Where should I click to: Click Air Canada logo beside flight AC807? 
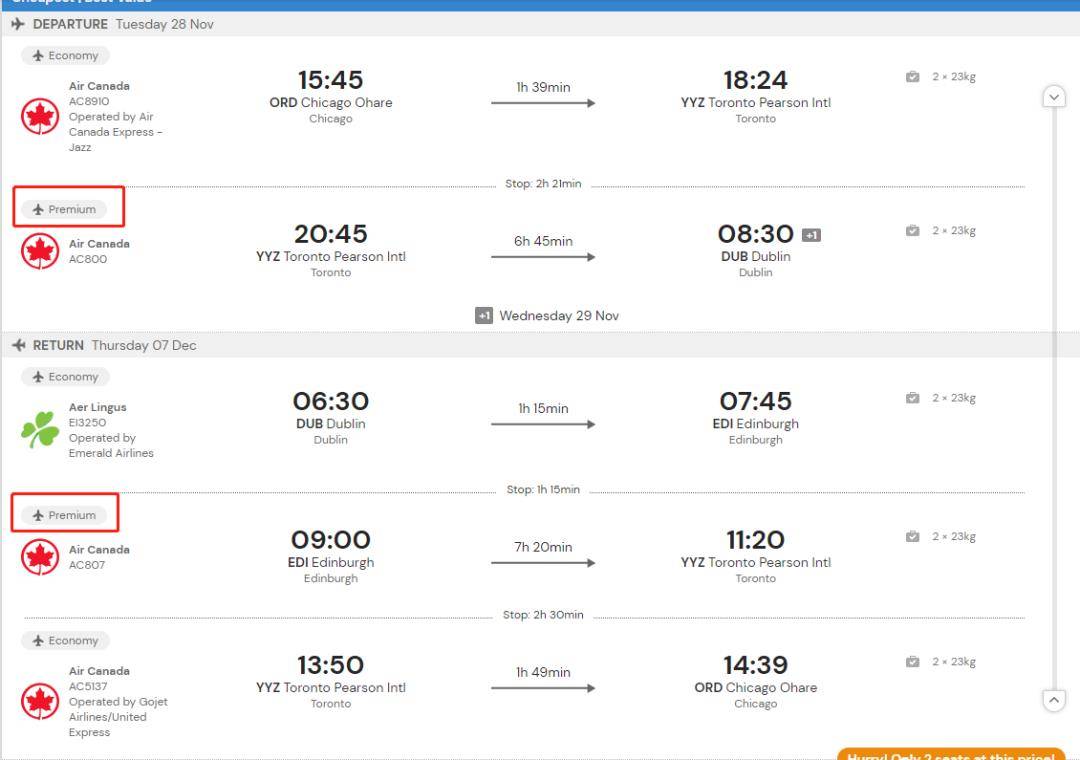40,557
